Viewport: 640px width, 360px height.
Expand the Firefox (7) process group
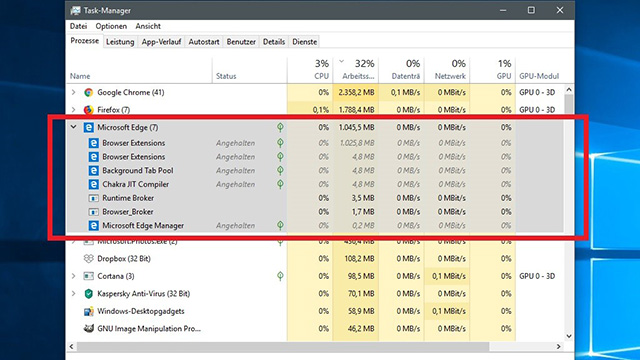tap(73, 110)
